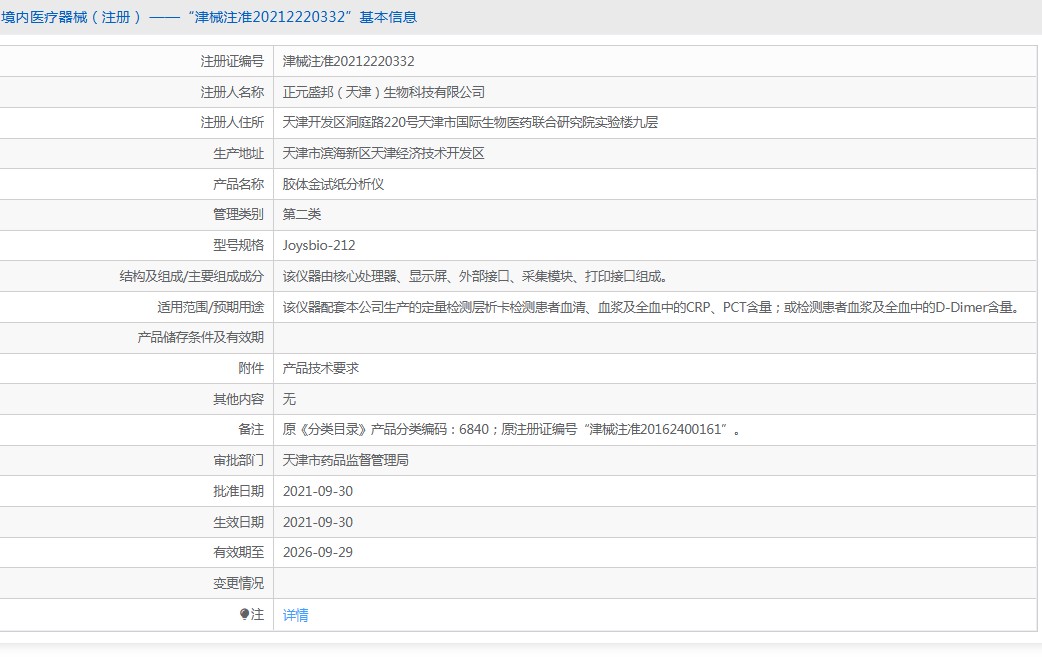Select model specification Joysbio-212

point(319,245)
